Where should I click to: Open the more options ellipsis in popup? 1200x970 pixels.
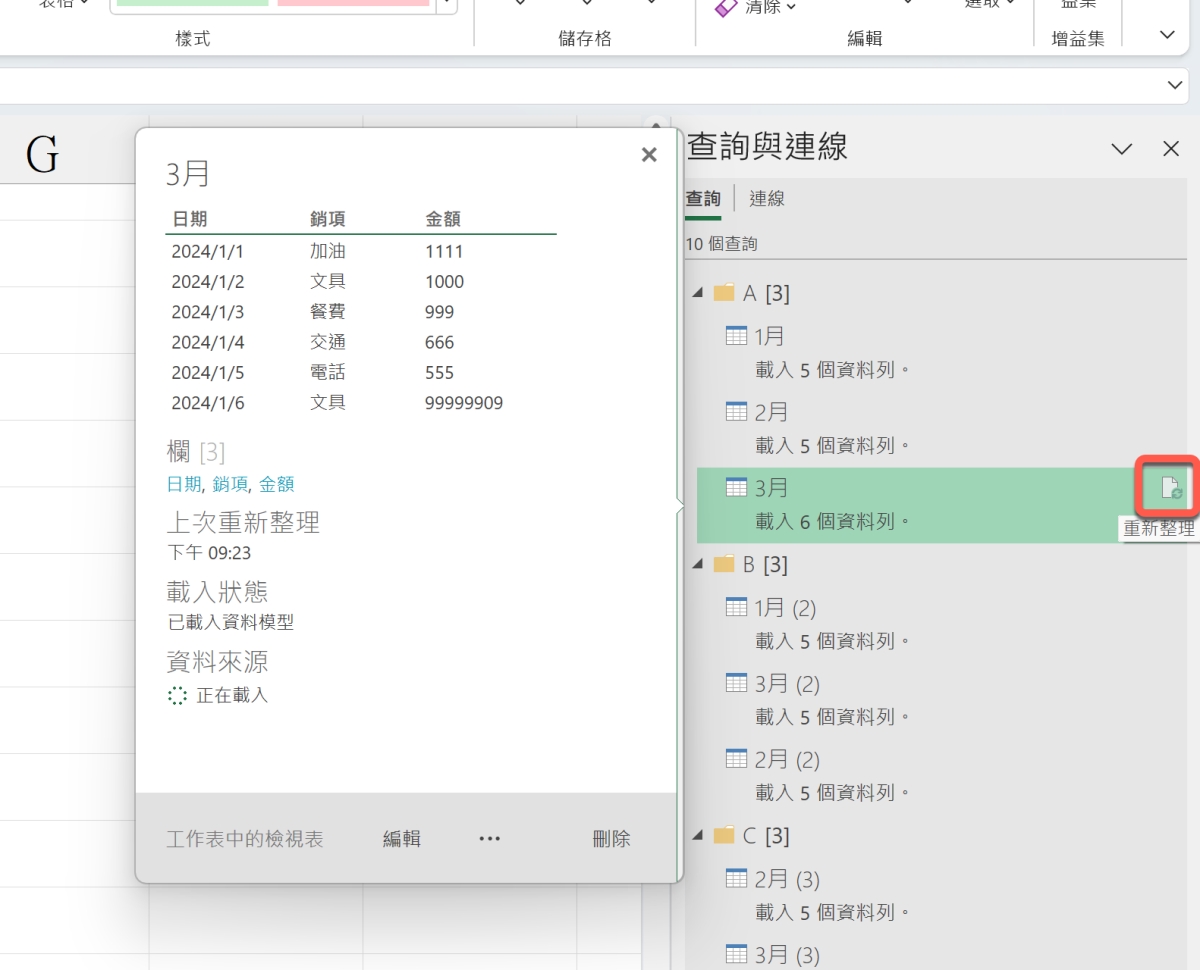(489, 839)
